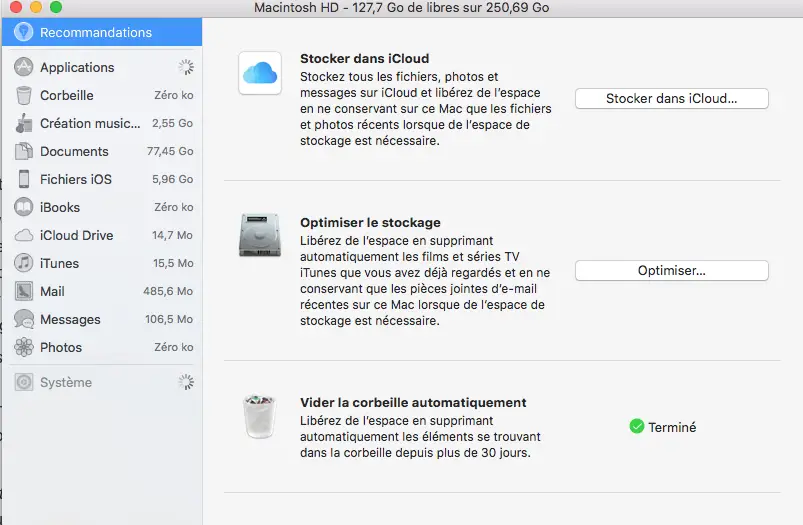
Task: Click the Photos flower icon
Action: pos(24,347)
